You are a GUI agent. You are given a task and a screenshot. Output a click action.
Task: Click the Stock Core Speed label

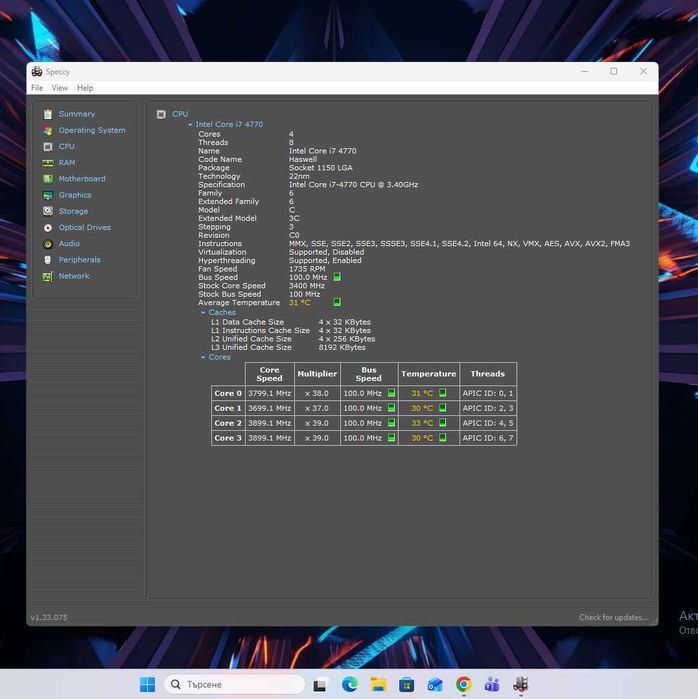pyautogui.click(x=232, y=286)
